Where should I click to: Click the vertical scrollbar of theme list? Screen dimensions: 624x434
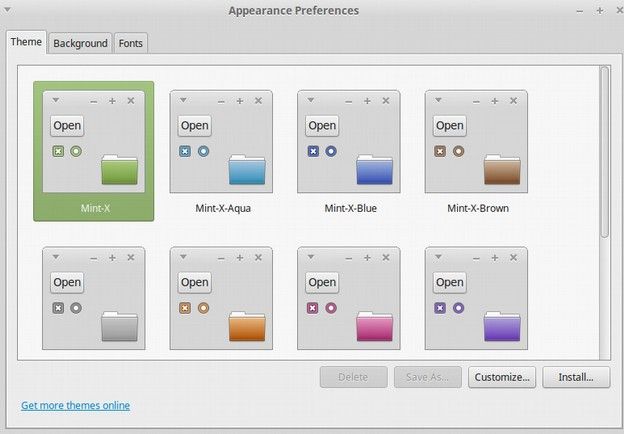604,152
